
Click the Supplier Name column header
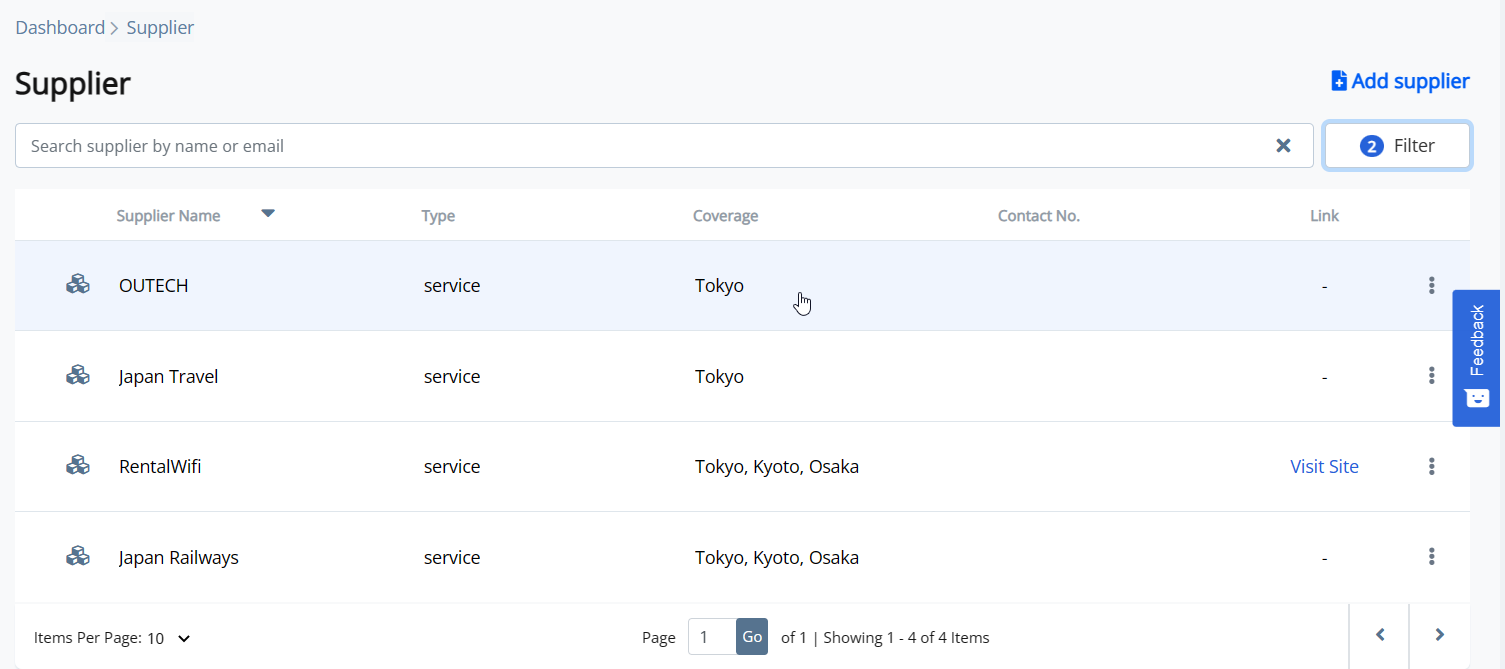pyautogui.click(x=168, y=216)
